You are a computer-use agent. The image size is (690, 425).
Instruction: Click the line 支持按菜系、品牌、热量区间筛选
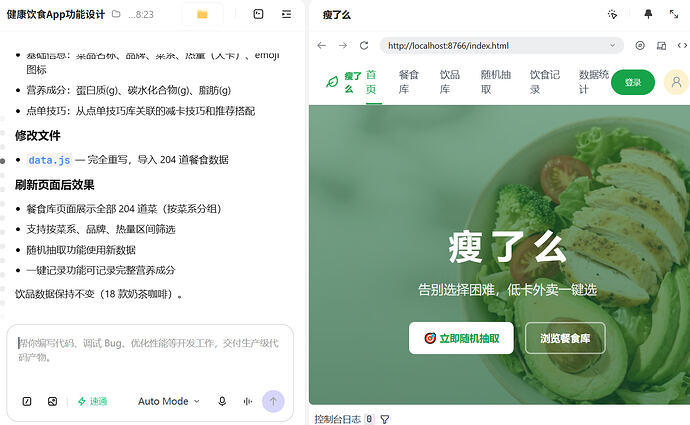point(101,229)
